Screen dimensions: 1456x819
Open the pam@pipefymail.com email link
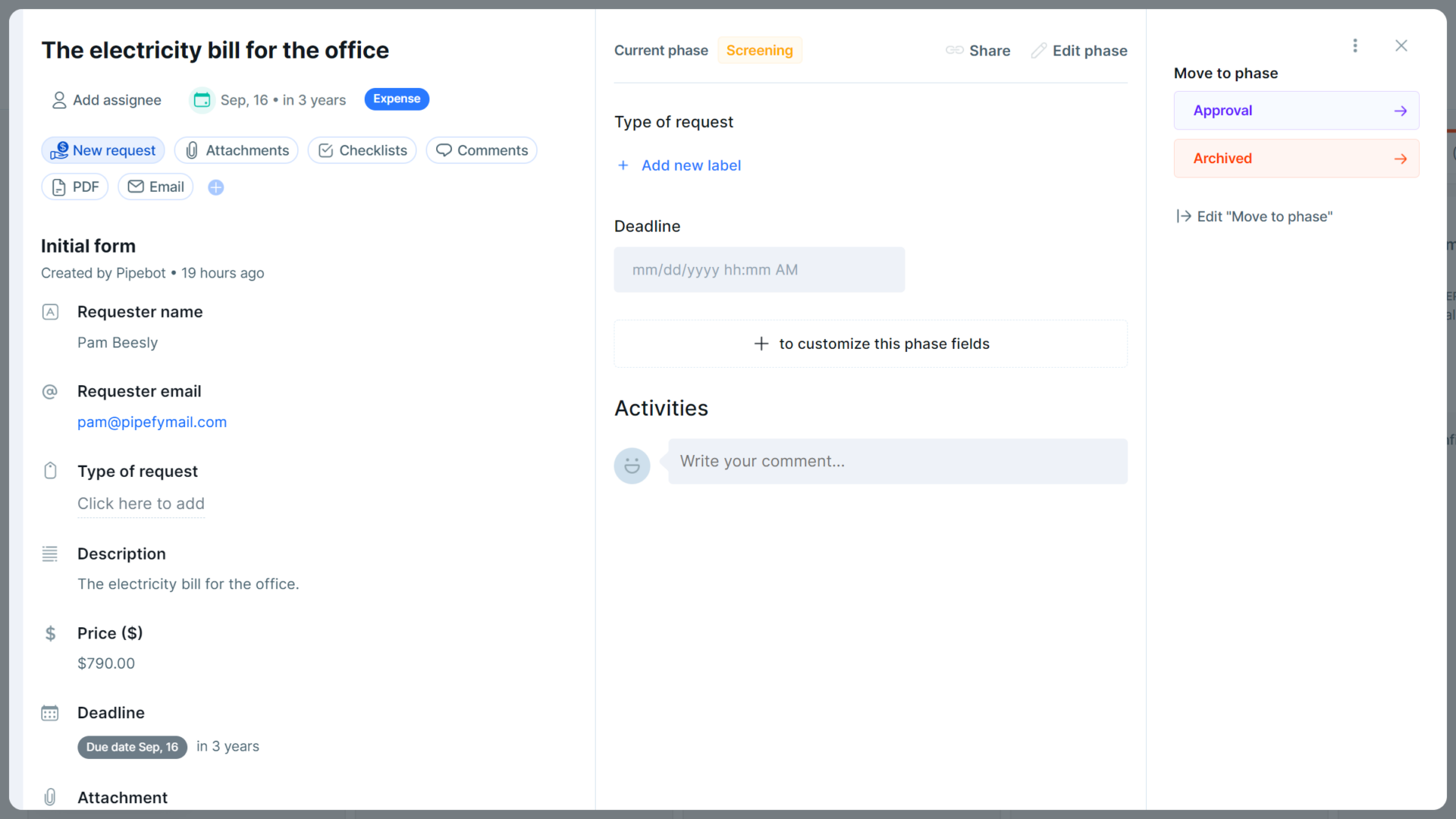[x=152, y=422]
